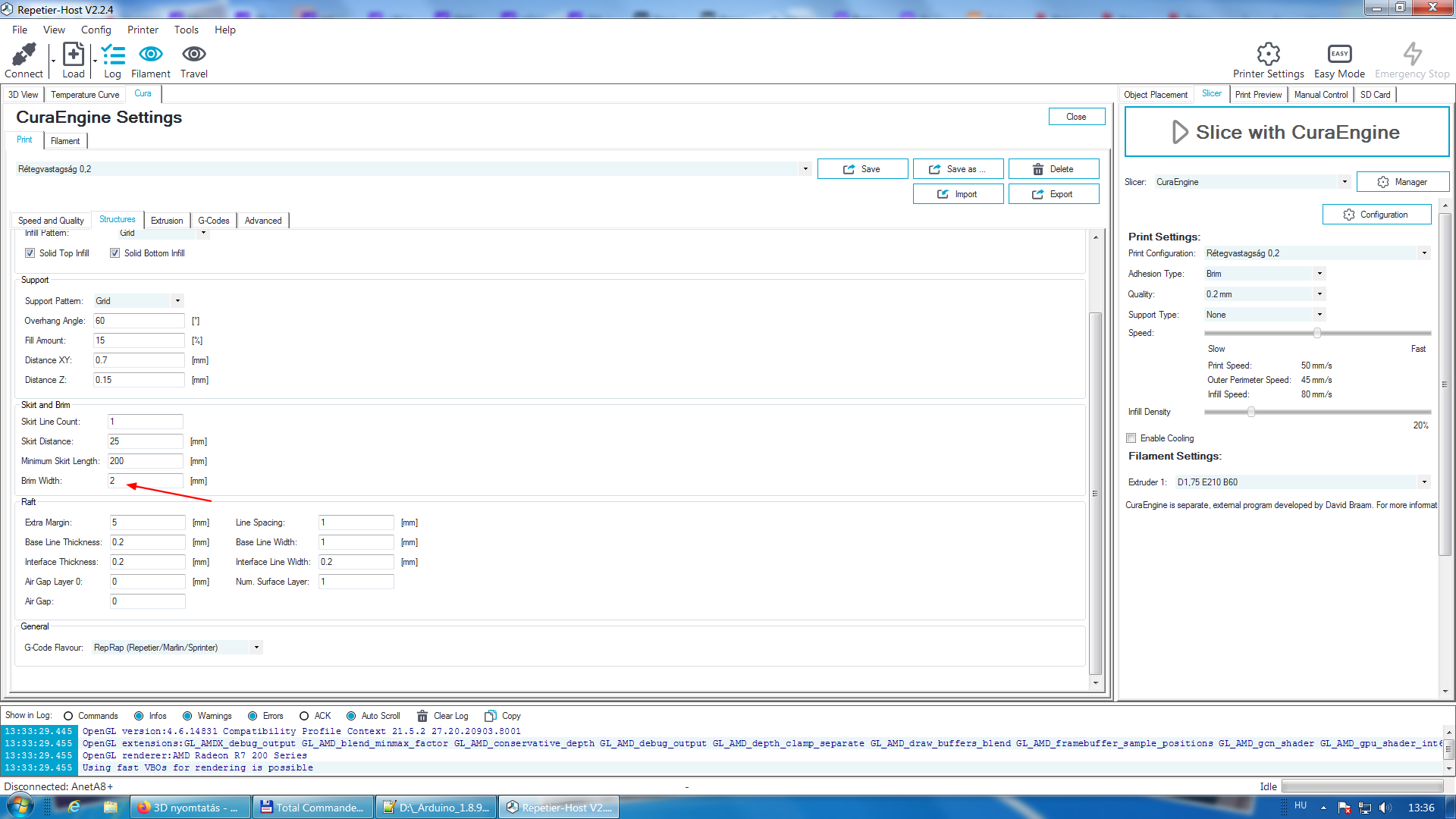Uncheck Solid Top Infill checkbox
Image resolution: width=1456 pixels, height=819 pixels.
click(x=30, y=253)
